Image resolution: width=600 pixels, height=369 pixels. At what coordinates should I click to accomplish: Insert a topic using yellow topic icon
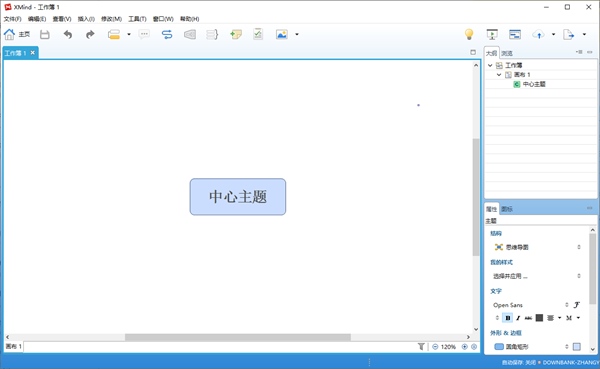coord(114,34)
